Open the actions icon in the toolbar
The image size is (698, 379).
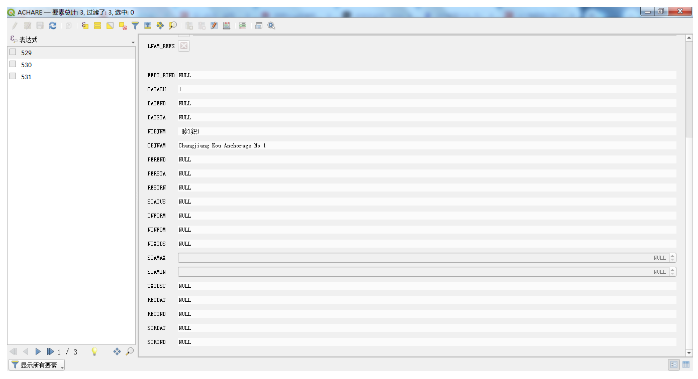271,26
